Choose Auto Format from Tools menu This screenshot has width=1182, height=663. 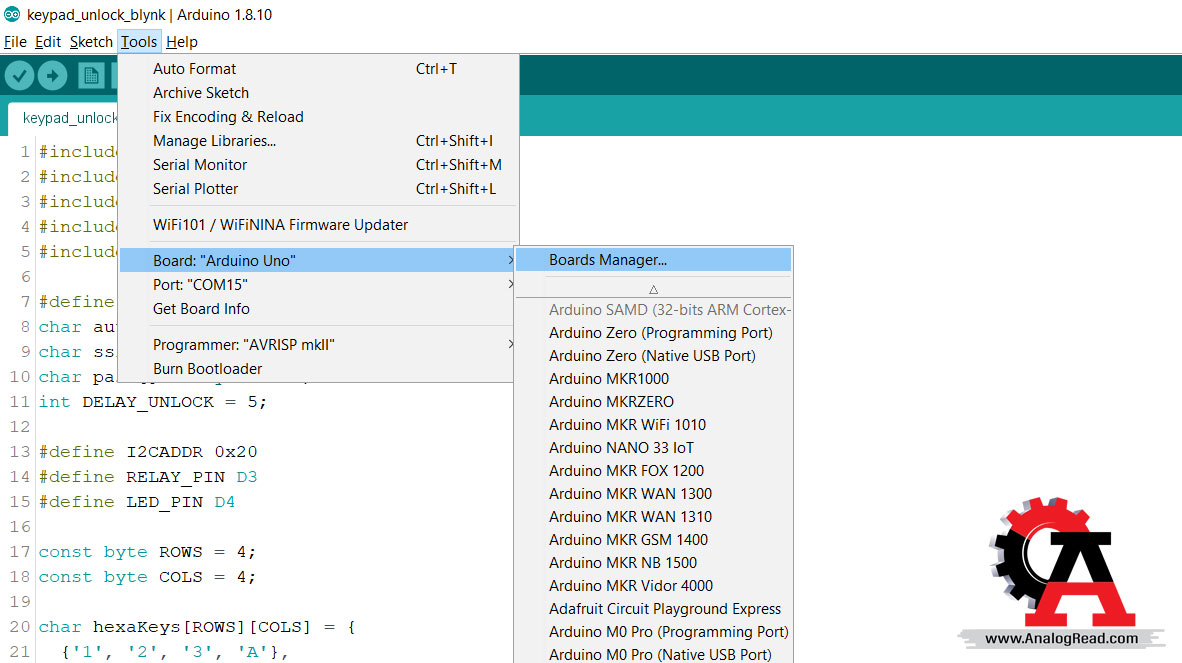(319, 69)
